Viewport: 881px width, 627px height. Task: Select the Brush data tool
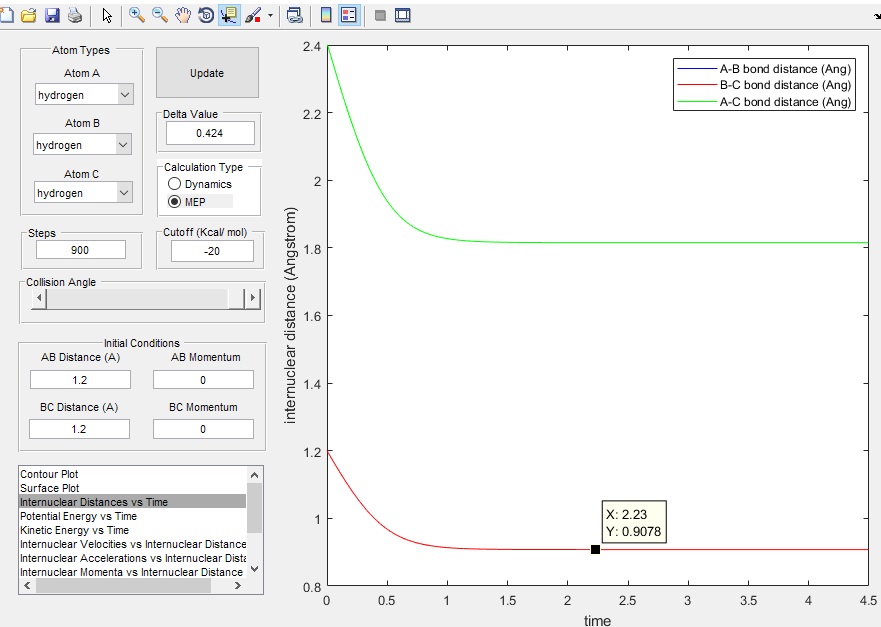pyautogui.click(x=253, y=15)
